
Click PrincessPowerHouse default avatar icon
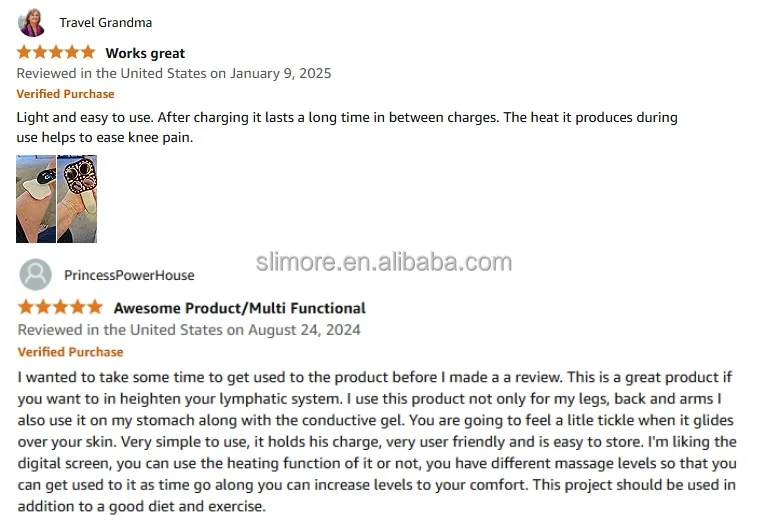point(36,275)
